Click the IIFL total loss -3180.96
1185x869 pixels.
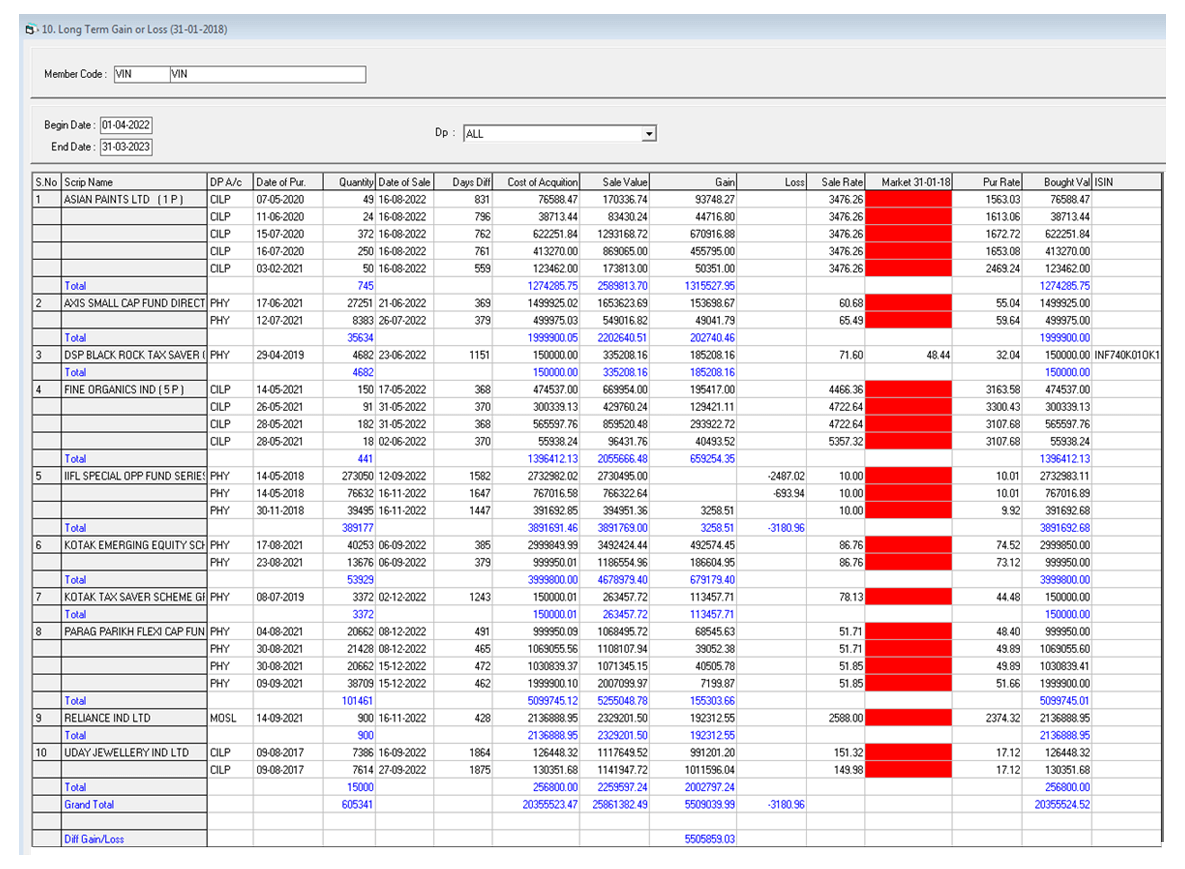tap(787, 528)
